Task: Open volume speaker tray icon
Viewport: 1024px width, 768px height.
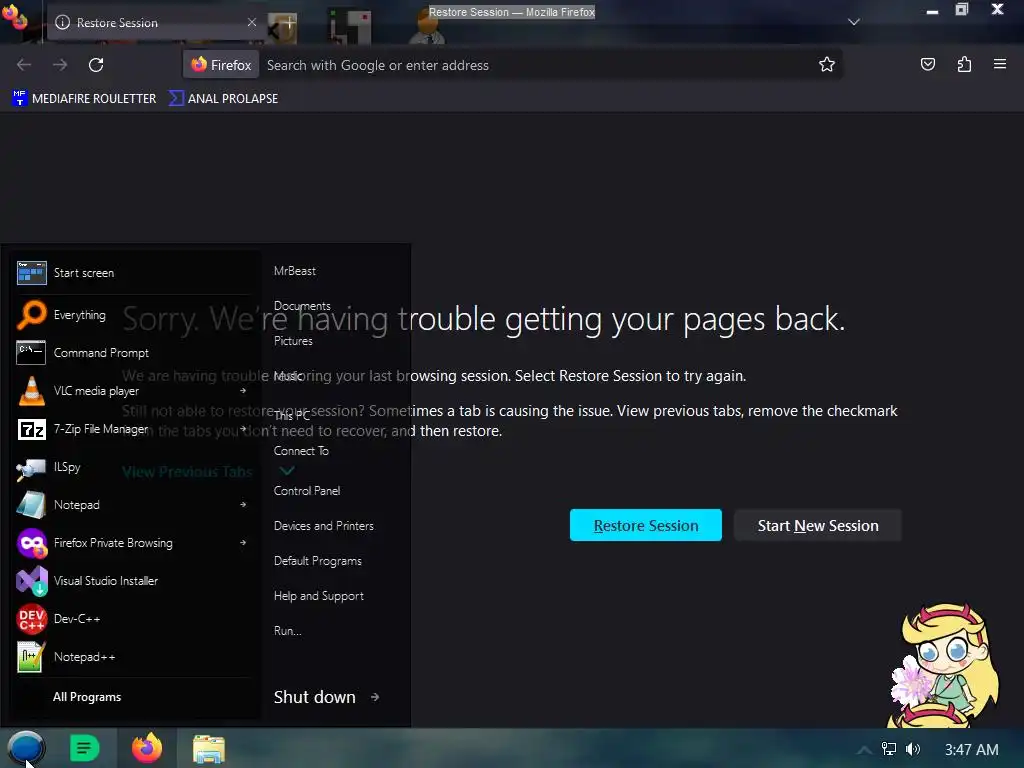Action: 912,749
